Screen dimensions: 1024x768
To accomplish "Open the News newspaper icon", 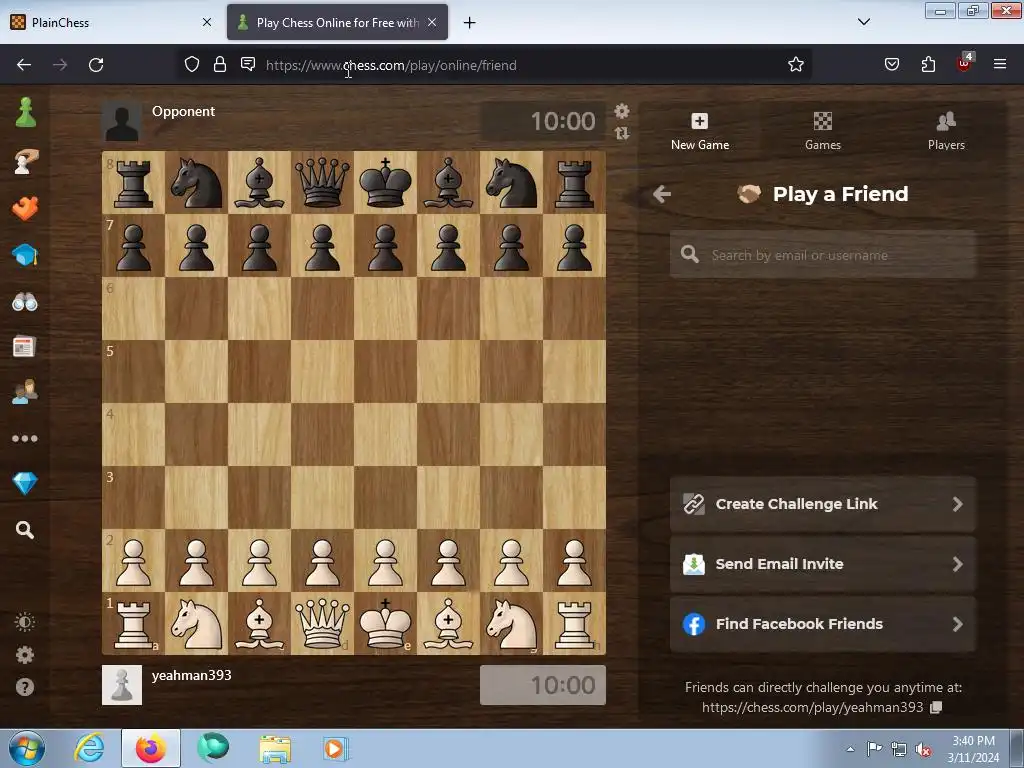I will 24,347.
